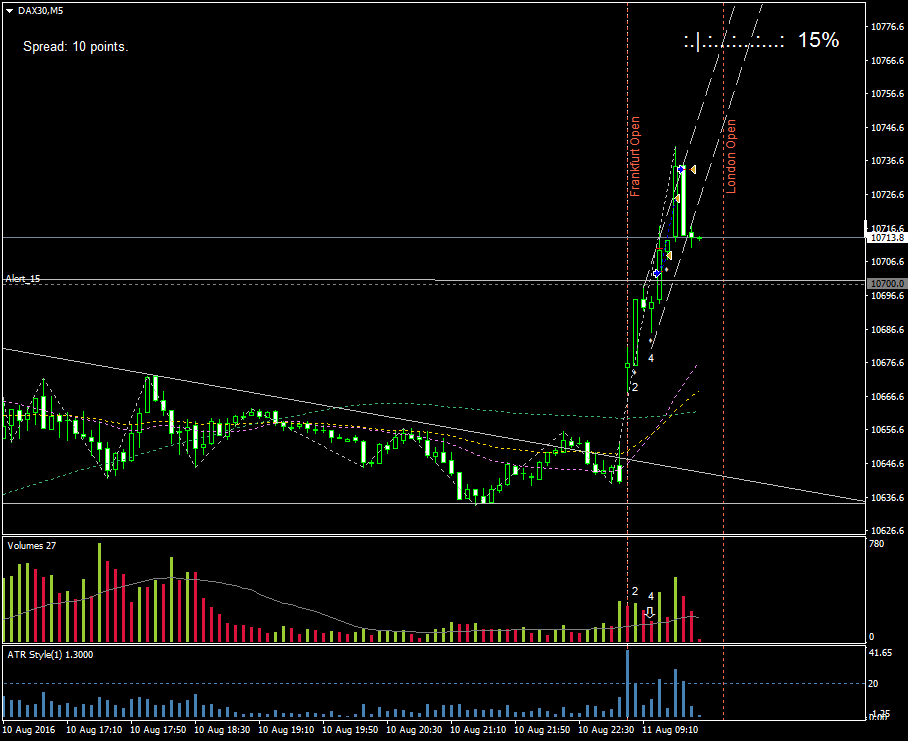Click the green cross at current price candle

[x=699, y=238]
